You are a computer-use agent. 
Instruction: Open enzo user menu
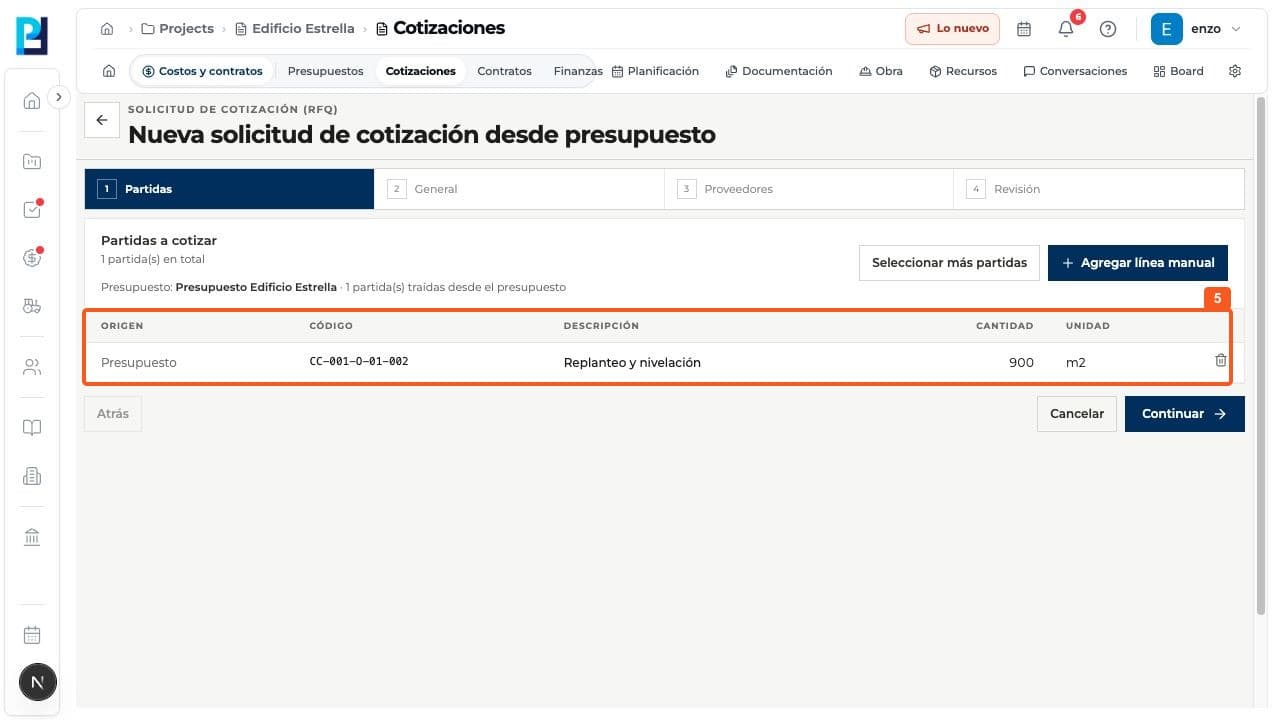pyautogui.click(x=1197, y=29)
